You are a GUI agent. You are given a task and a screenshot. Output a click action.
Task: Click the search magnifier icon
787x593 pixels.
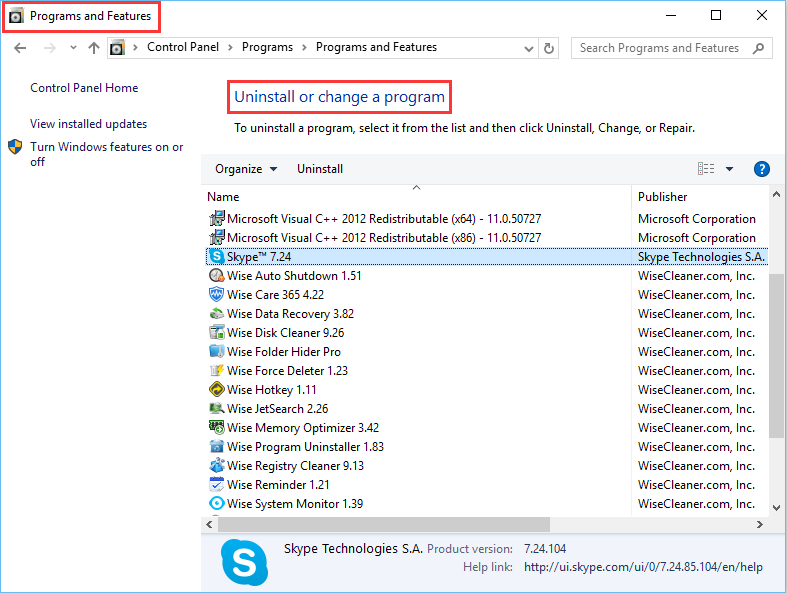click(758, 48)
